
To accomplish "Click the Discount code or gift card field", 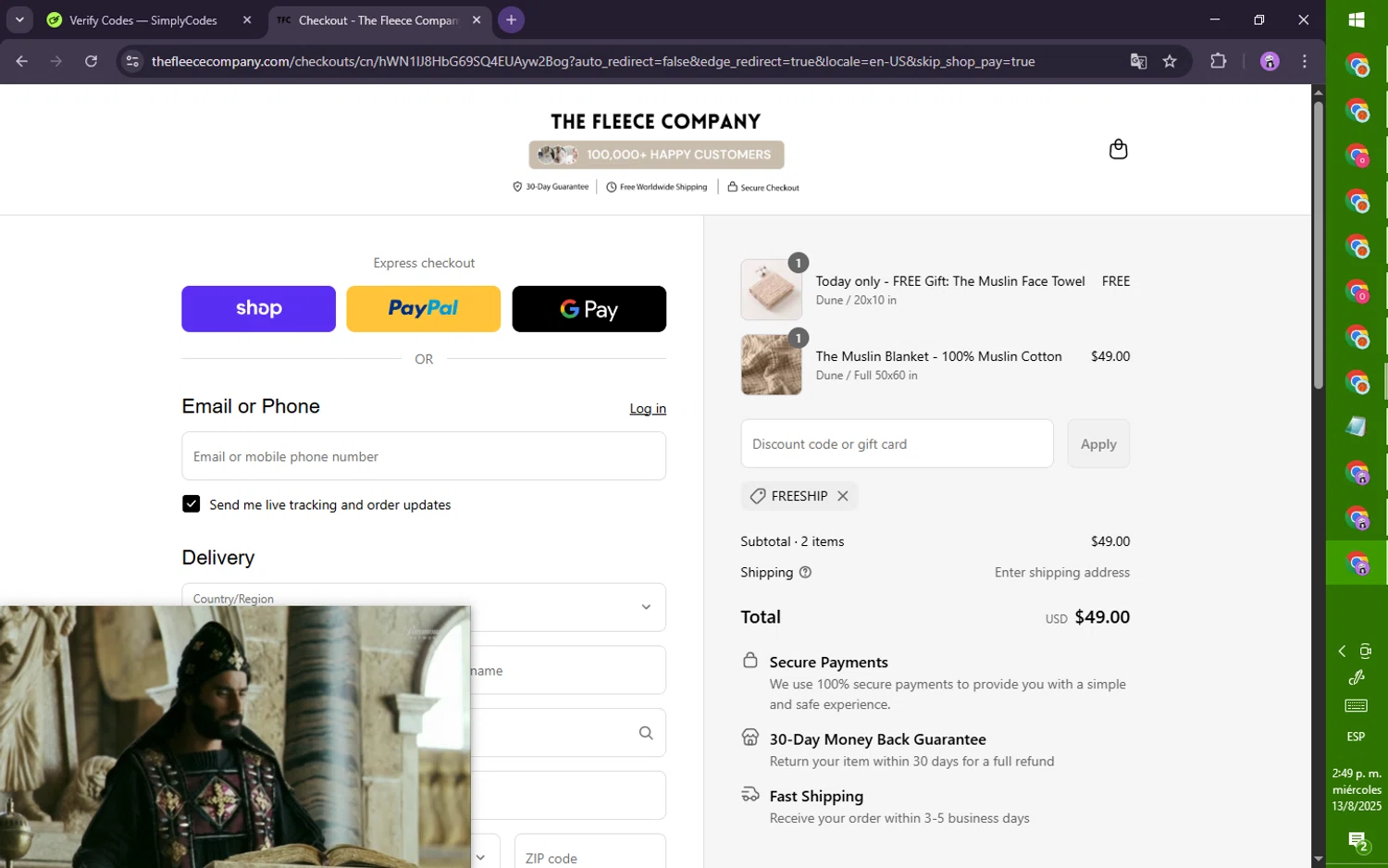I will point(897,444).
